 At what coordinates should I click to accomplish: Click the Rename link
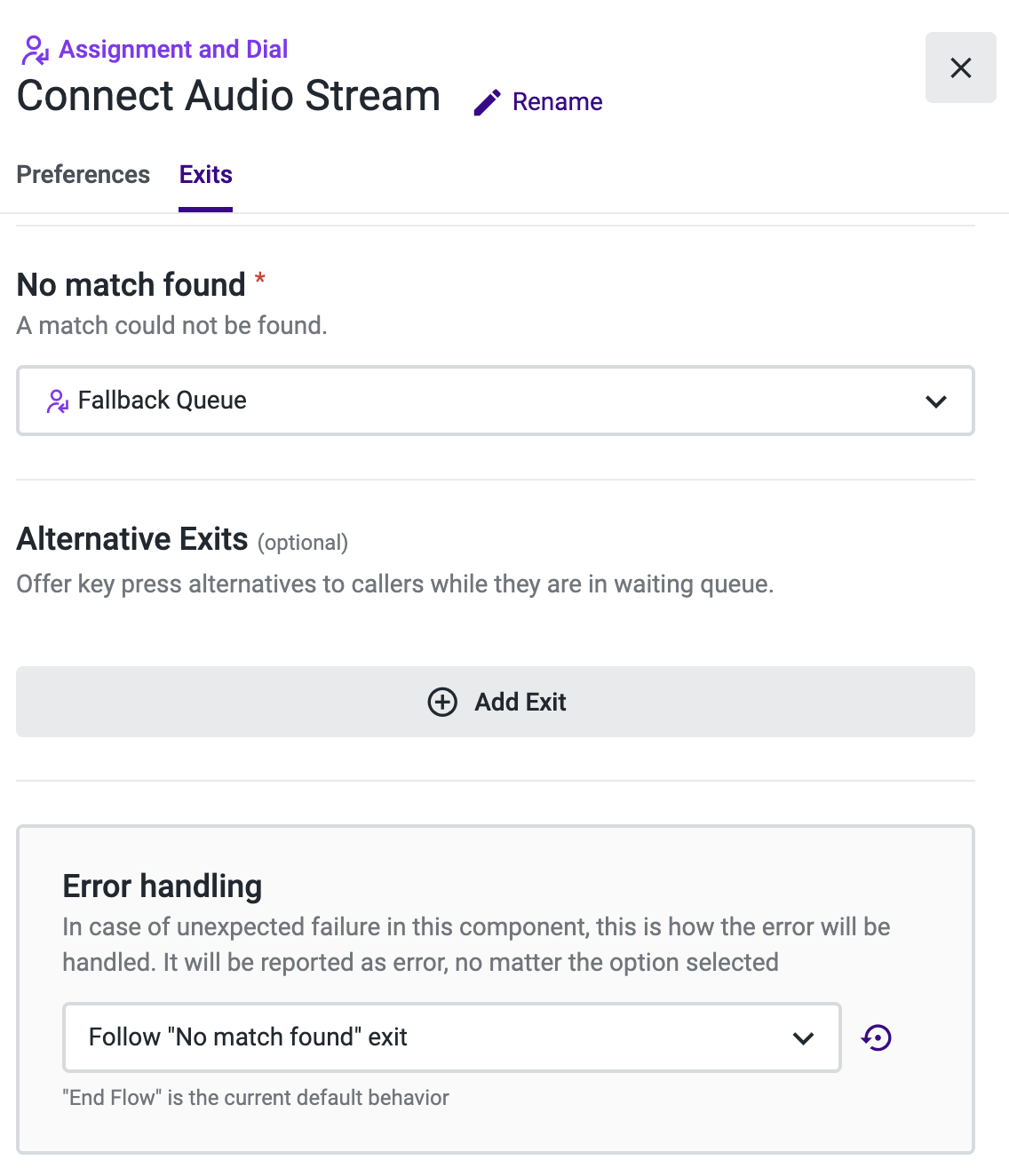(x=557, y=102)
